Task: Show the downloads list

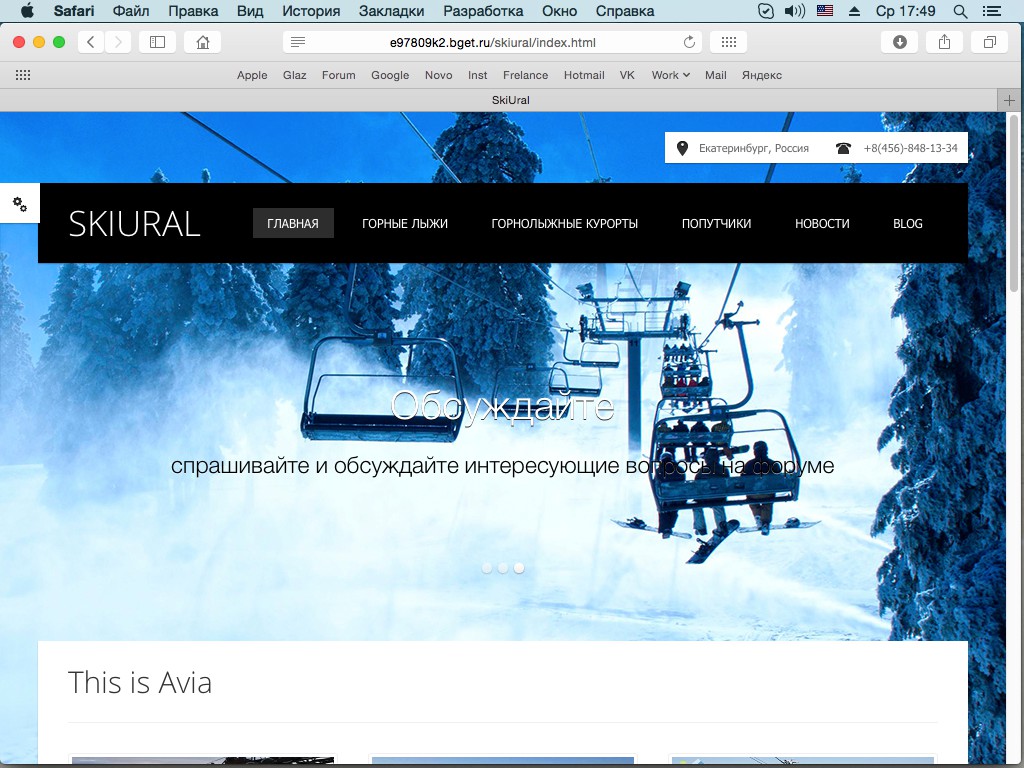Action: pos(900,42)
